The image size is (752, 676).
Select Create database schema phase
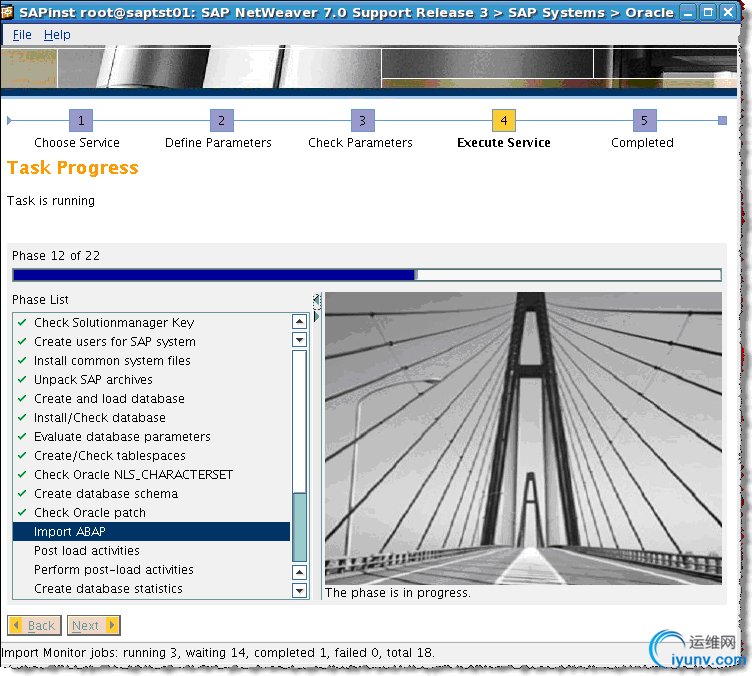tap(152, 493)
